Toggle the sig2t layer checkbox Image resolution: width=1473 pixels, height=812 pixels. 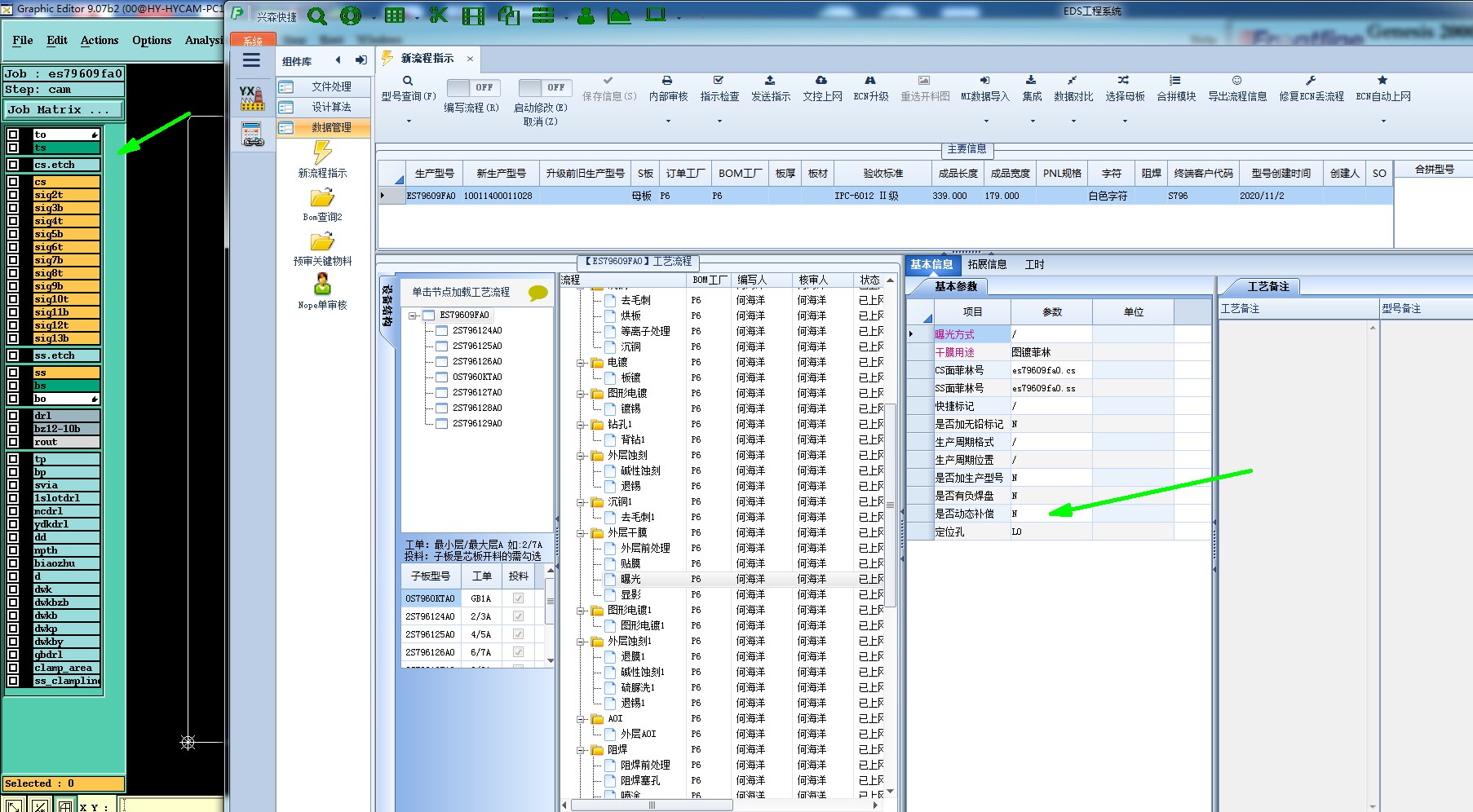pyautogui.click(x=13, y=195)
